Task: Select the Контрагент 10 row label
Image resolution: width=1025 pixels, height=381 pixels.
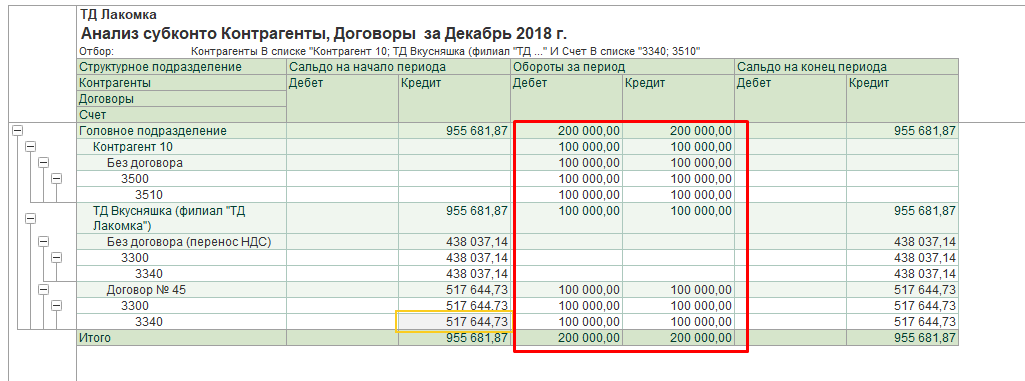Action: tap(133, 147)
